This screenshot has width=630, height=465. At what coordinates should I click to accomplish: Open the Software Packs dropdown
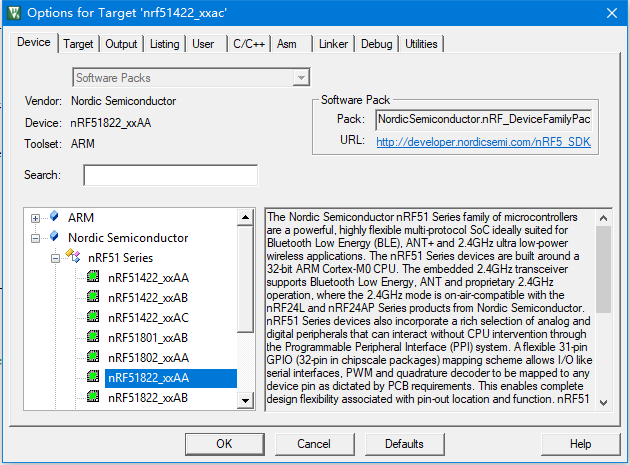[301, 78]
